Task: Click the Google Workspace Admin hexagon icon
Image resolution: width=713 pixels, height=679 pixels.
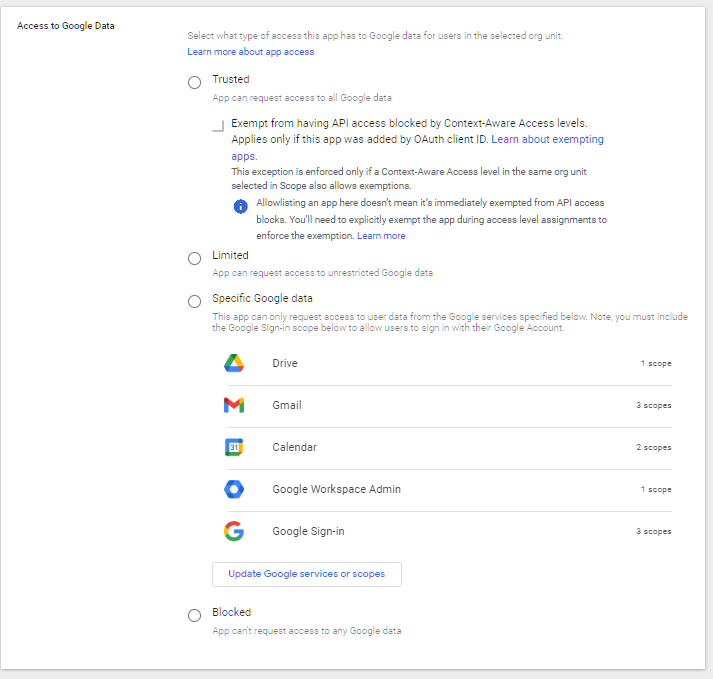Action: click(234, 489)
